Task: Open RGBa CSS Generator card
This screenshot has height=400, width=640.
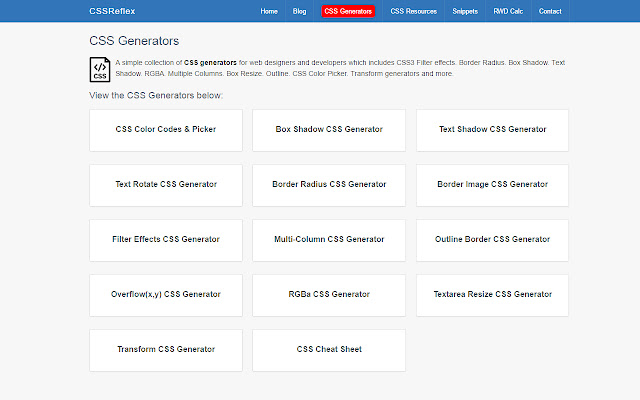Action: tap(329, 296)
